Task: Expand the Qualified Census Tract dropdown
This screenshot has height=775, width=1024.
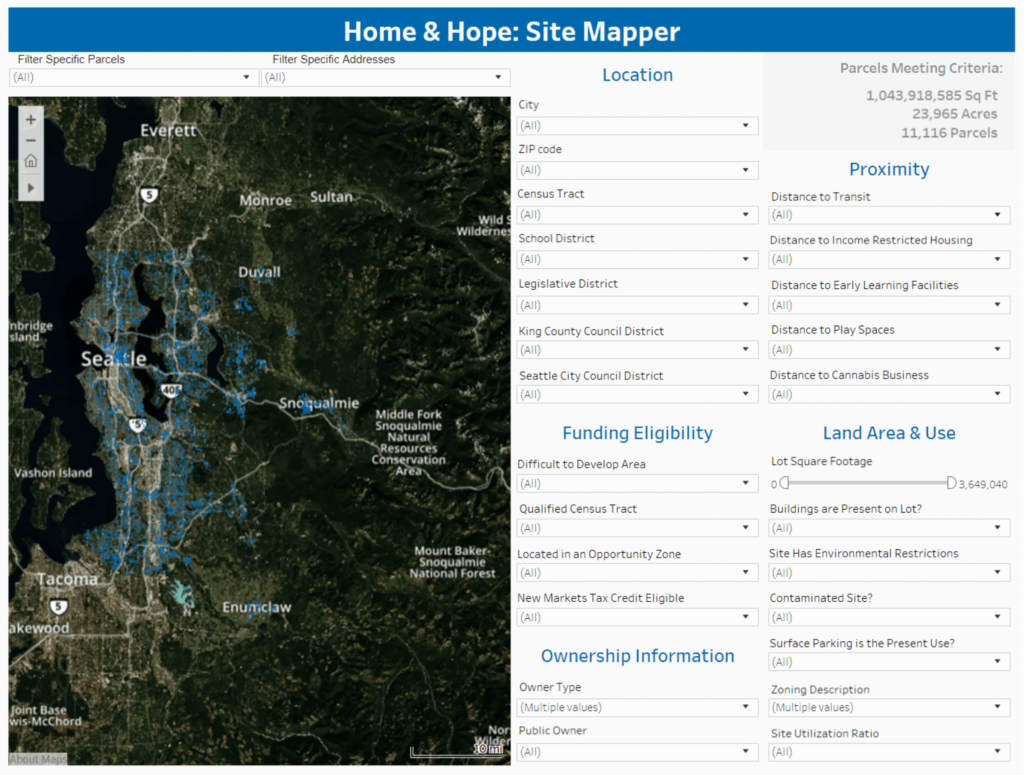Action: pos(747,527)
